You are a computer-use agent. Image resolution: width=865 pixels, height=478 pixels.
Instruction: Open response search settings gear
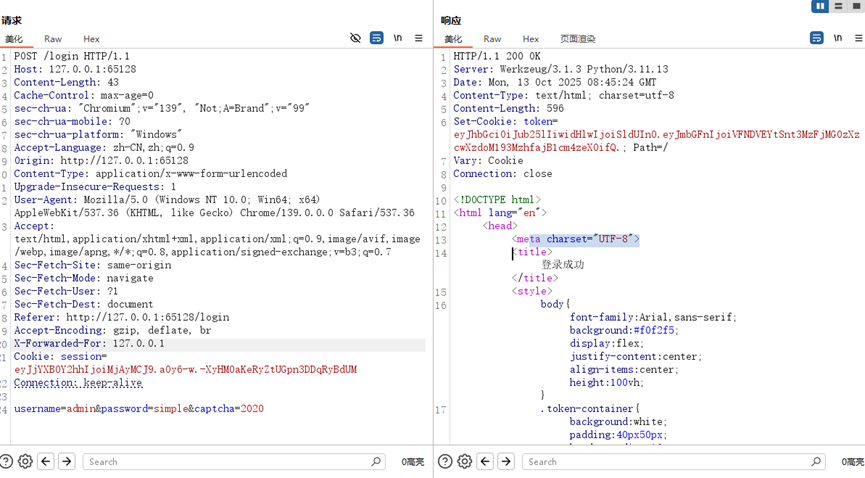click(x=465, y=461)
